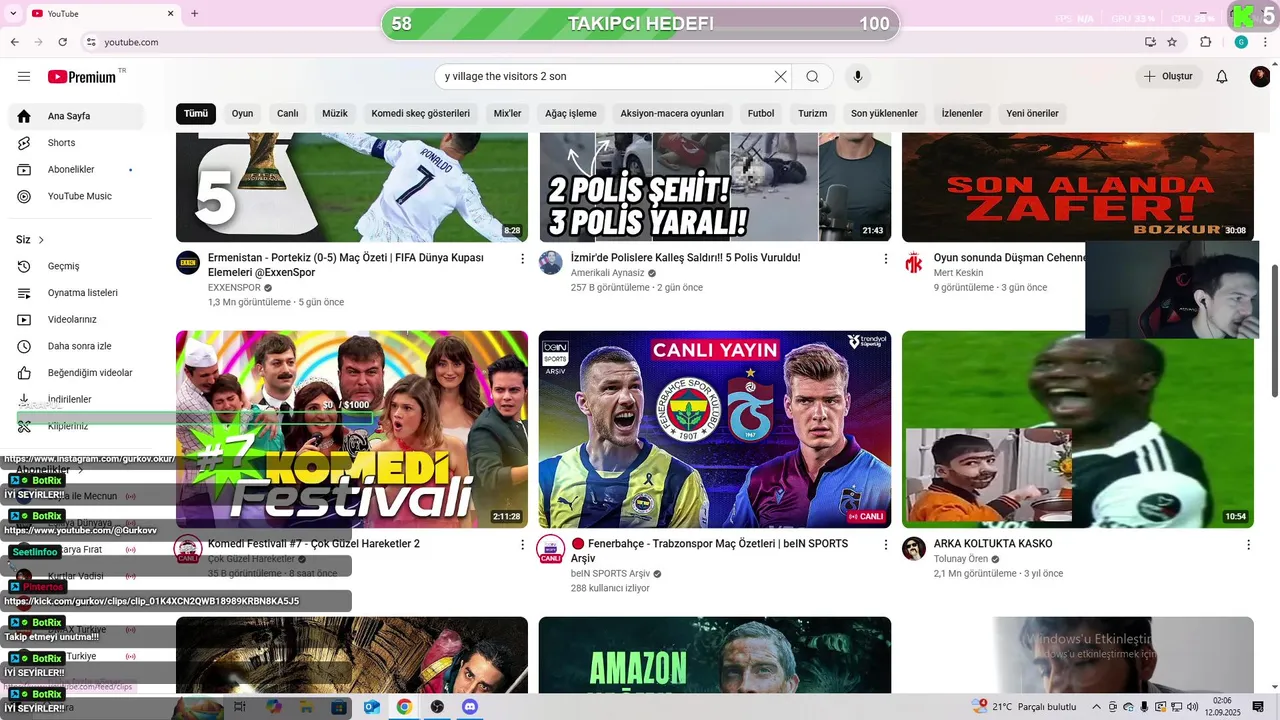Viewport: 1280px width, 720px height.
Task: Open the EXXENSPOR channel avatar
Action: [188, 263]
